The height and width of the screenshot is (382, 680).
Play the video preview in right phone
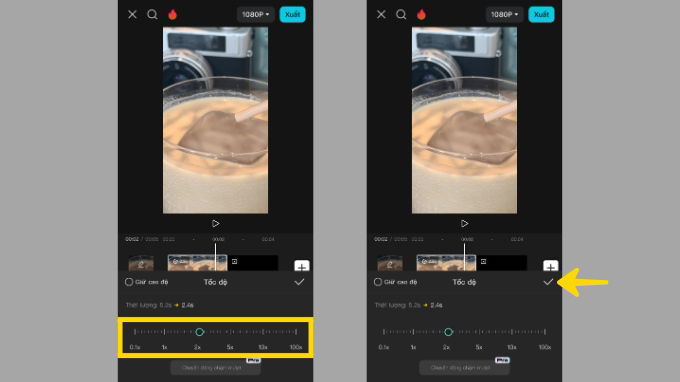(464, 224)
